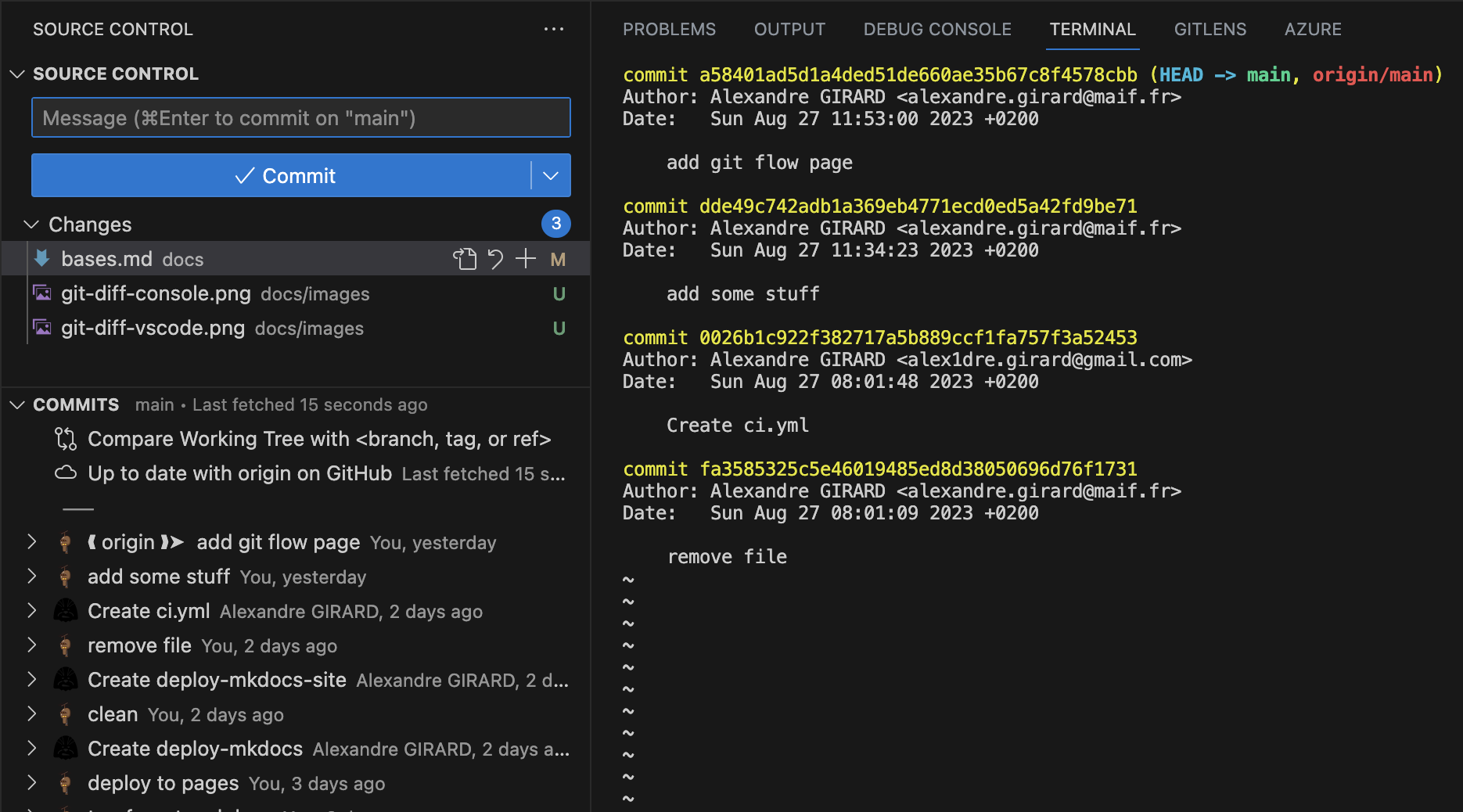The image size is (1463, 812).
Task: Expand the 'clean' commit
Action: click(31, 713)
